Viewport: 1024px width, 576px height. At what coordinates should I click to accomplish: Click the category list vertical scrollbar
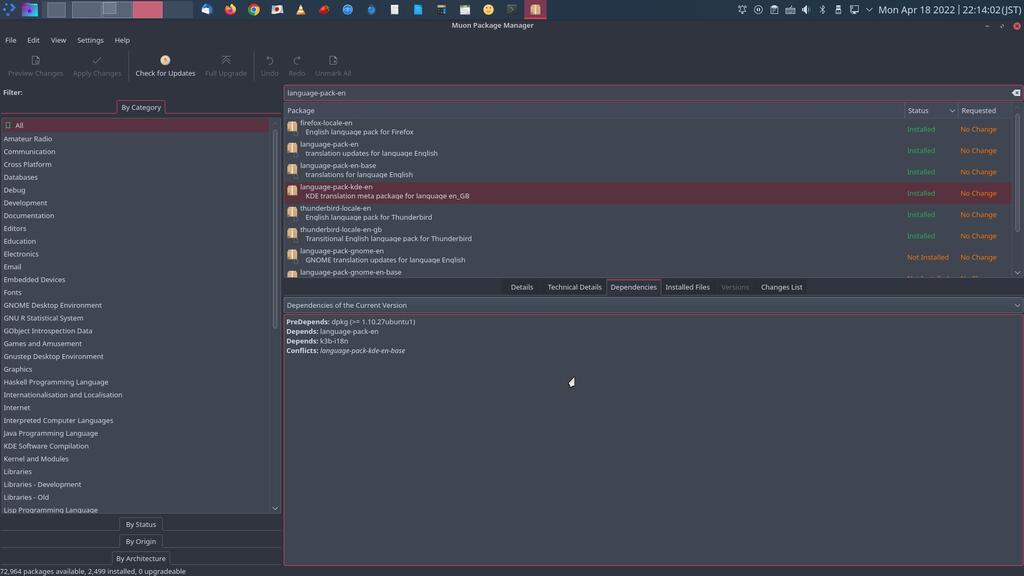(x=275, y=230)
